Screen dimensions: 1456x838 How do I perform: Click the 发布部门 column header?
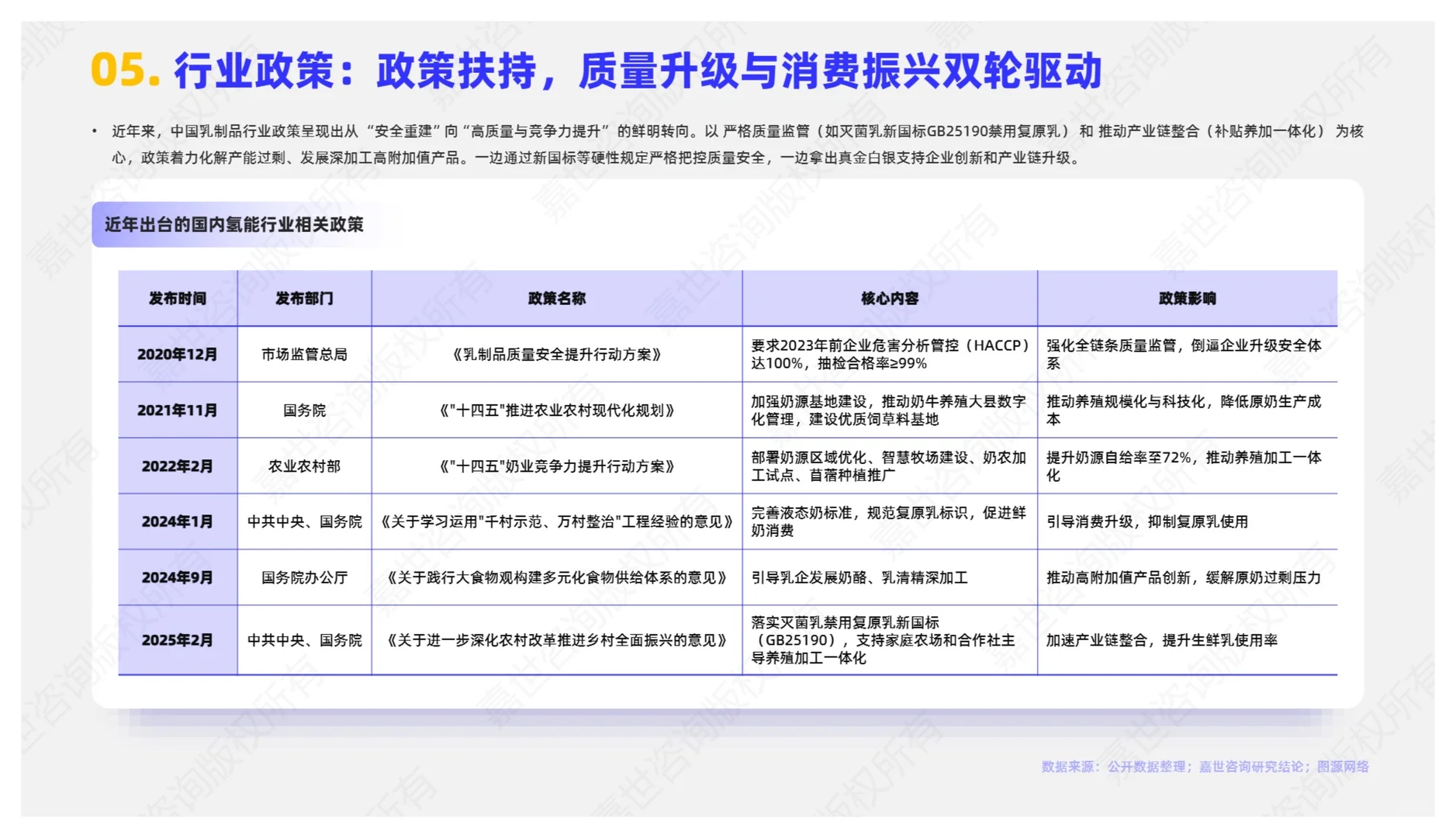tap(306, 298)
